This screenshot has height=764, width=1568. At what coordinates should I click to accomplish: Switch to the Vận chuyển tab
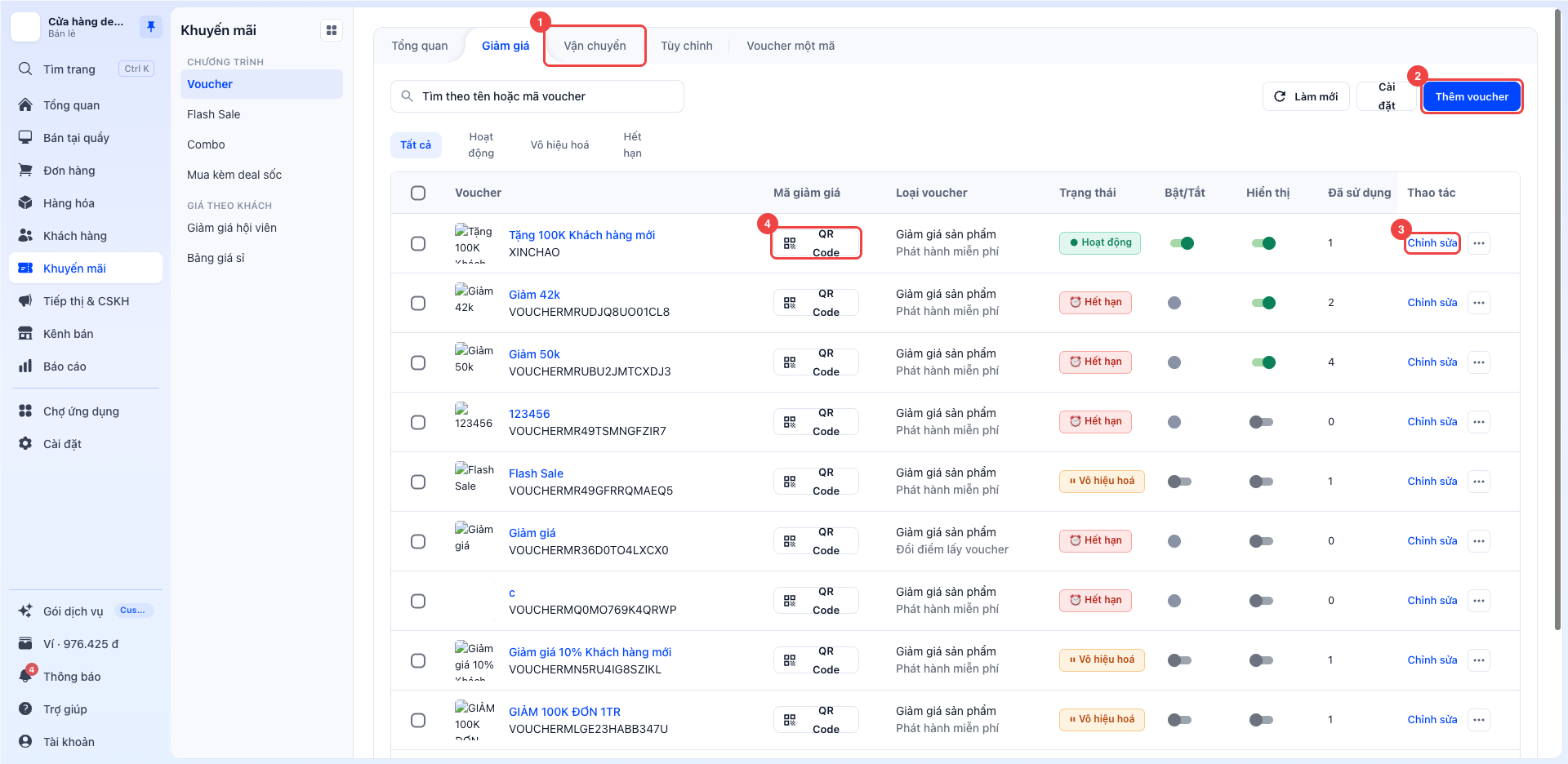click(595, 46)
